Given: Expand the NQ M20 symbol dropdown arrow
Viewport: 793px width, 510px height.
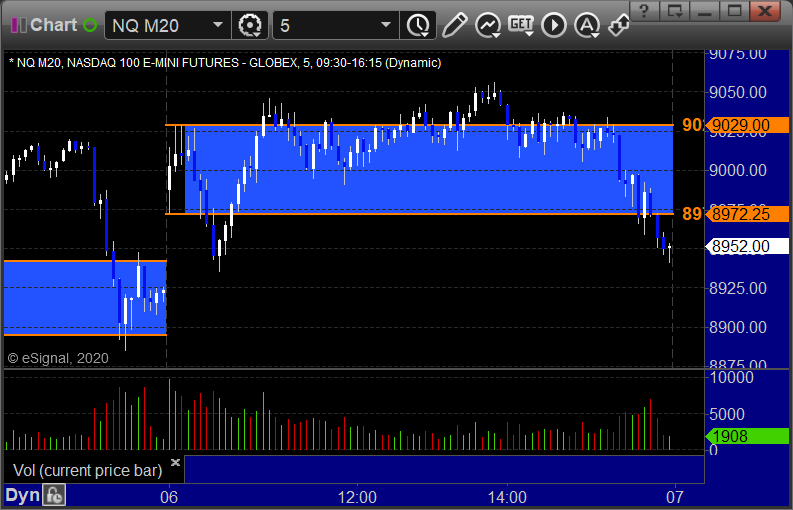Looking at the screenshot, I should tap(218, 25).
